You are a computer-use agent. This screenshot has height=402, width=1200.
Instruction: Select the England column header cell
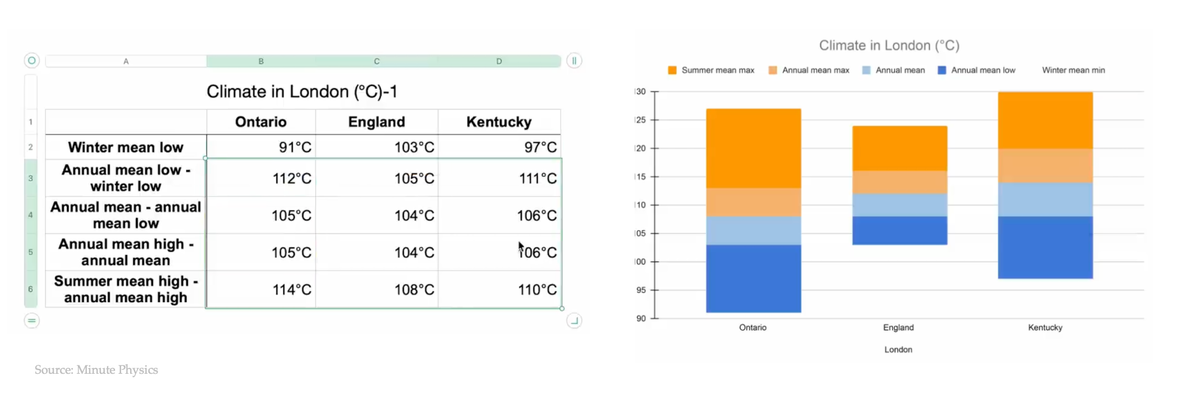[x=376, y=122]
